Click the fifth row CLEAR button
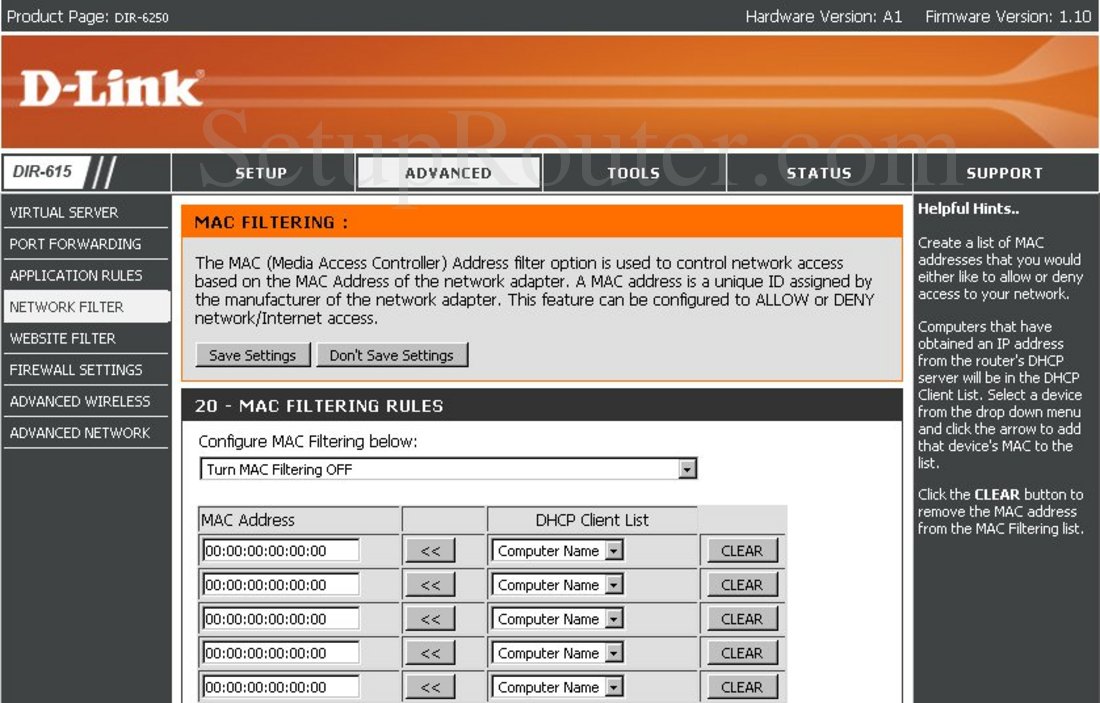This screenshot has height=703, width=1100. 742,687
